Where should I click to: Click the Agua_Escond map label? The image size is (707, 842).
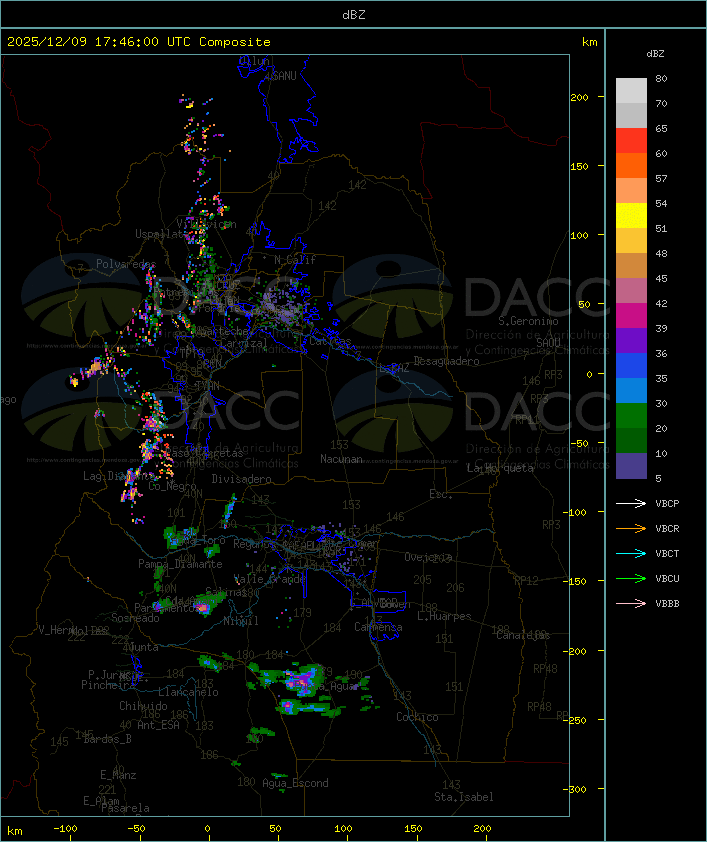(x=295, y=783)
